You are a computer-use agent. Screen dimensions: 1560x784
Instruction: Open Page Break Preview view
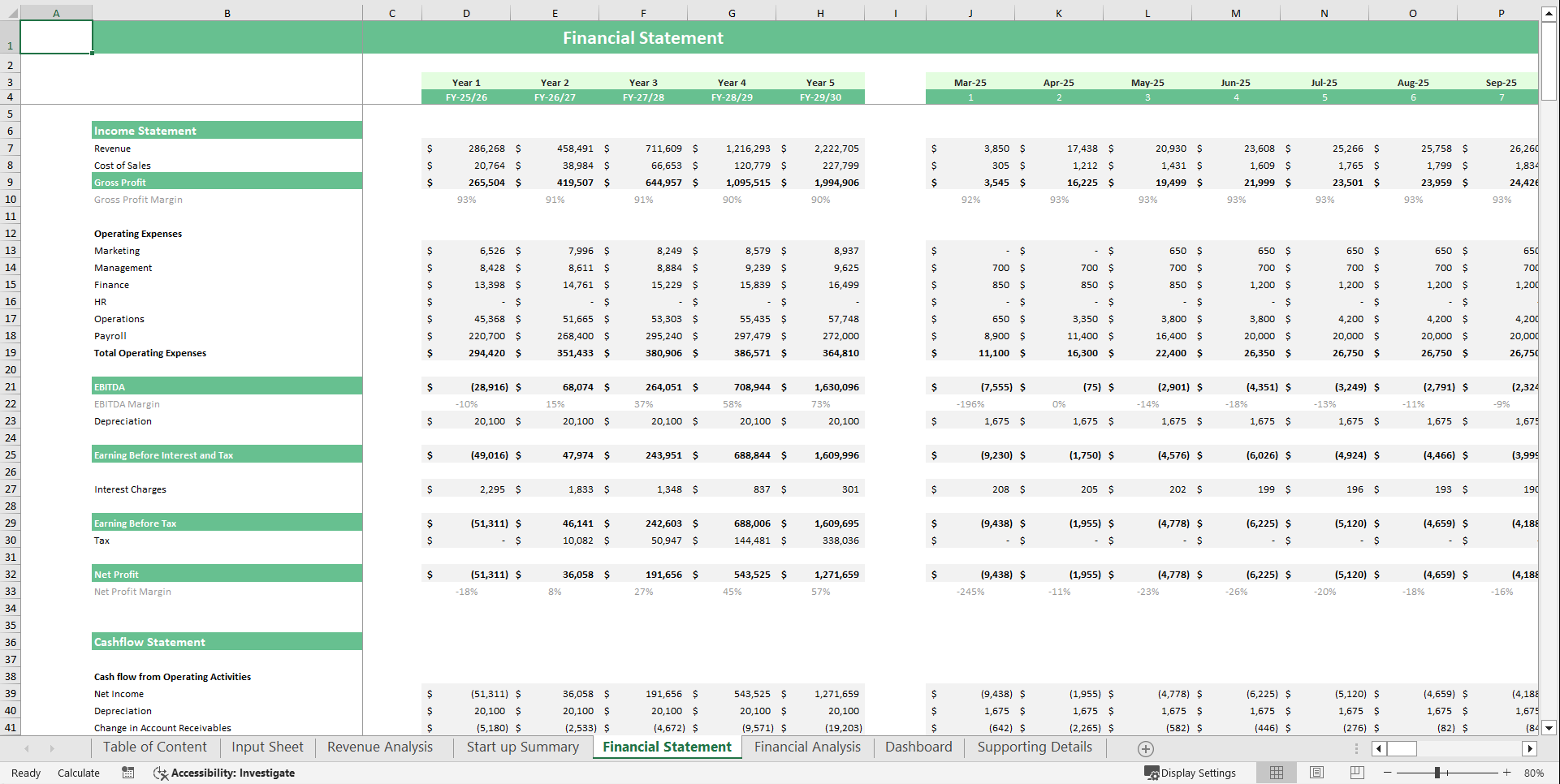pyautogui.click(x=1355, y=773)
